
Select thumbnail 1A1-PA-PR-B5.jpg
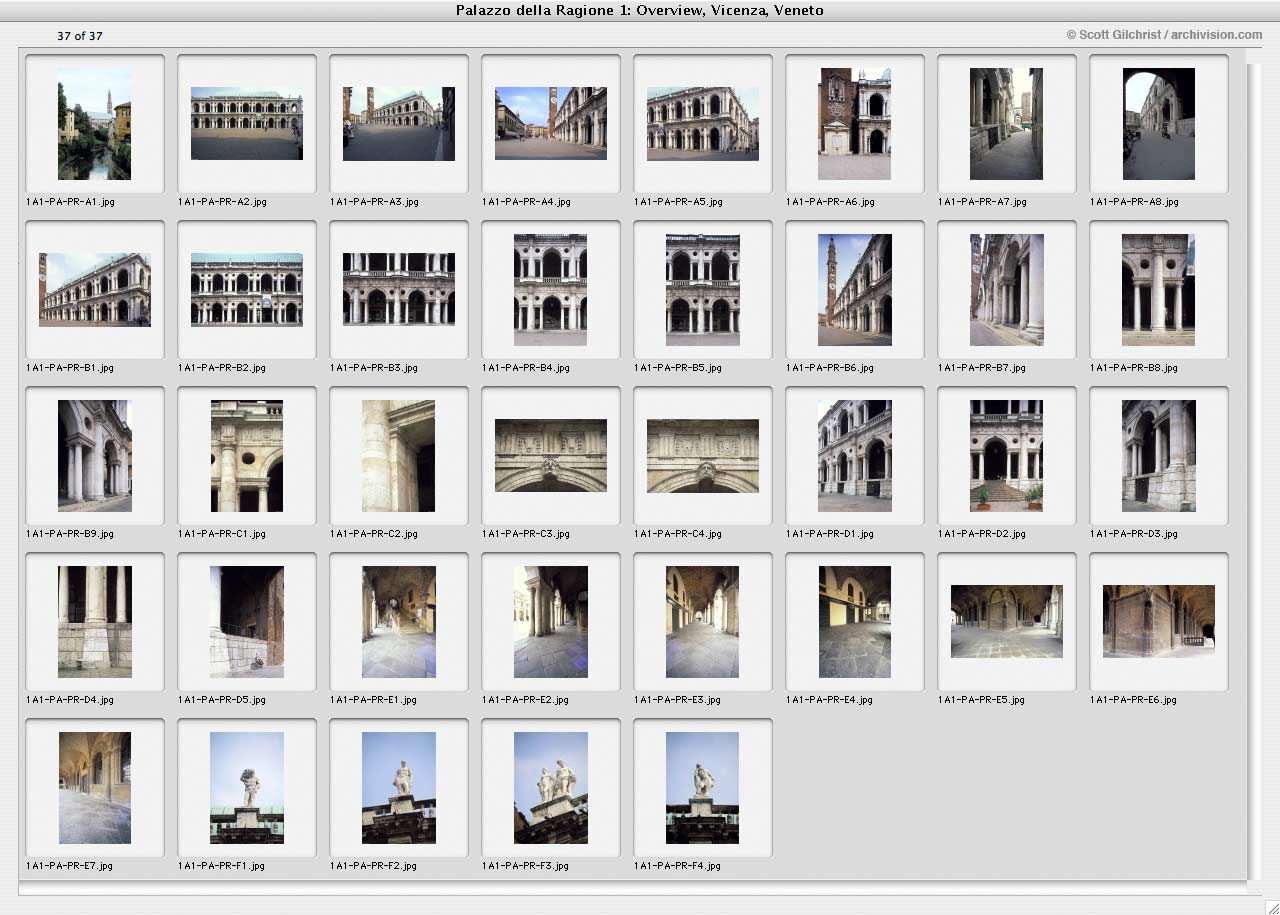tap(703, 290)
